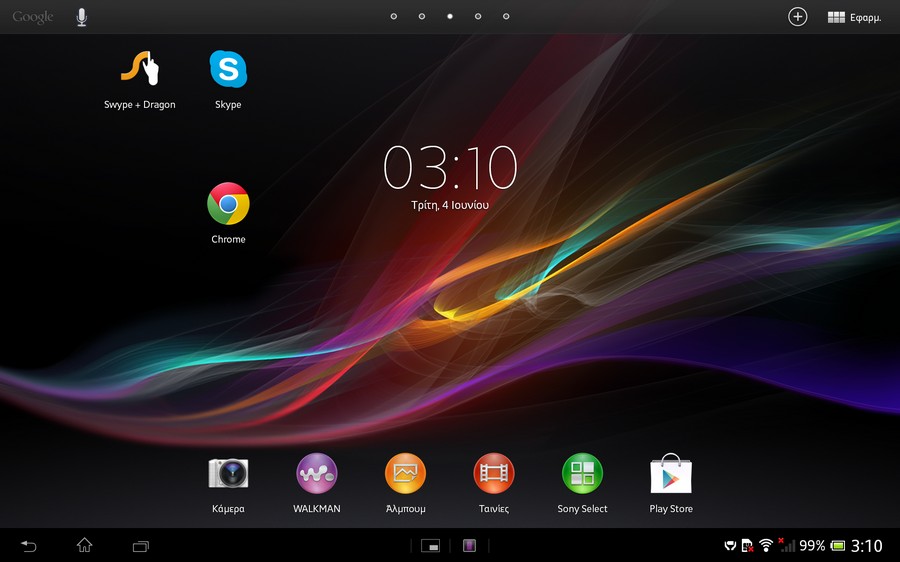Tap the Τρίτη, 4 Ιουνίου date text

point(450,205)
